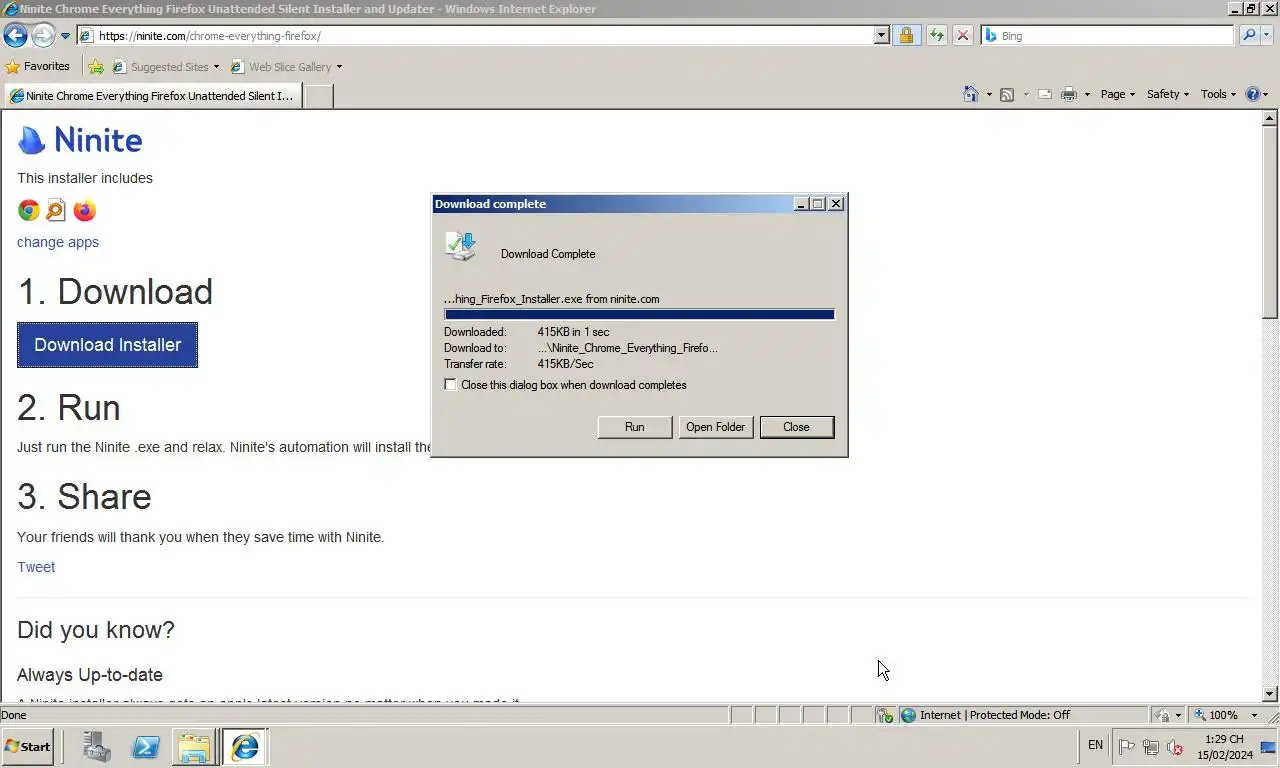Image resolution: width=1280 pixels, height=768 pixels.
Task: Click the search magnifier icon
Action: pos(1248,36)
